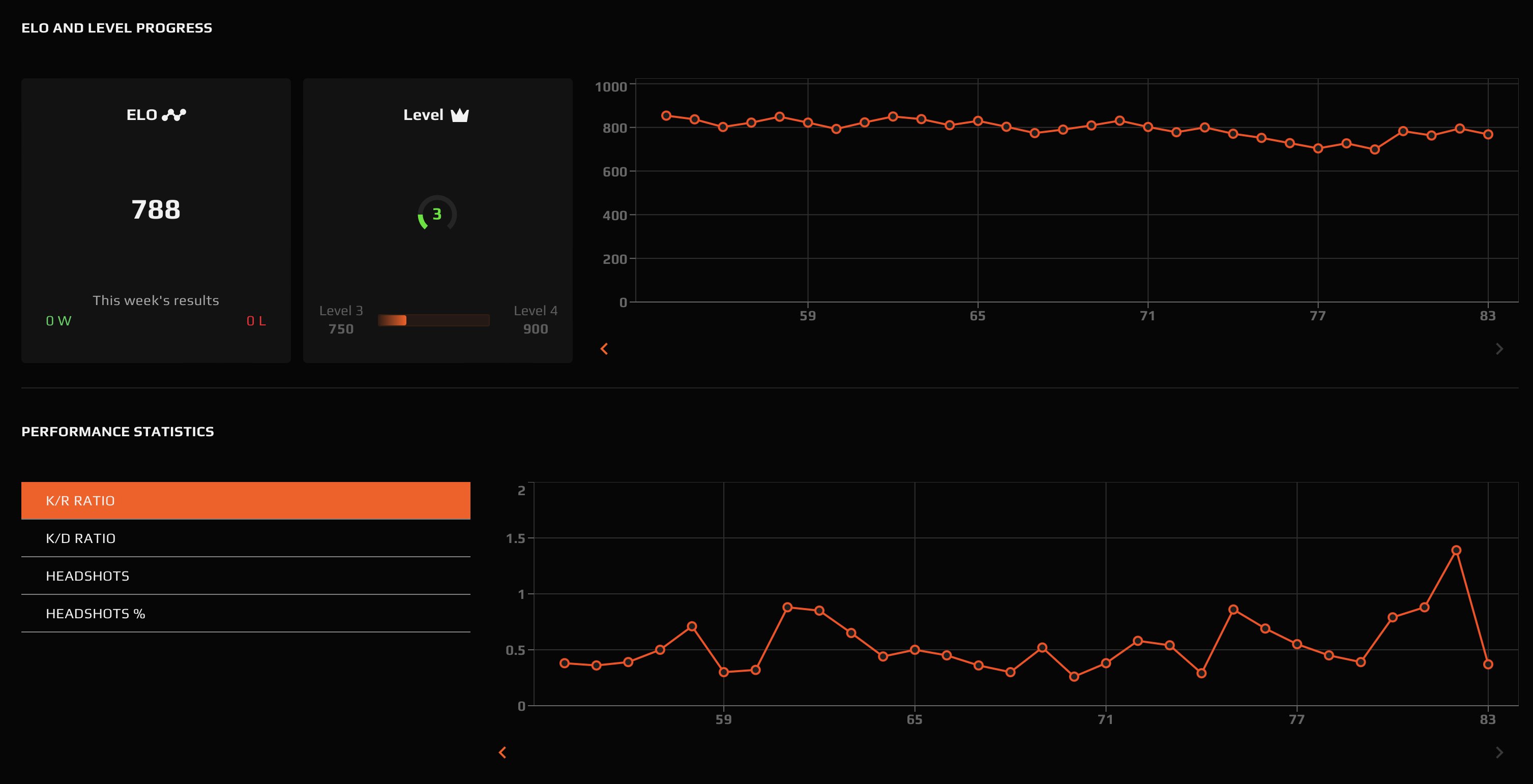Click the 788 ELO value
The width and height of the screenshot is (1533, 784).
155,209
